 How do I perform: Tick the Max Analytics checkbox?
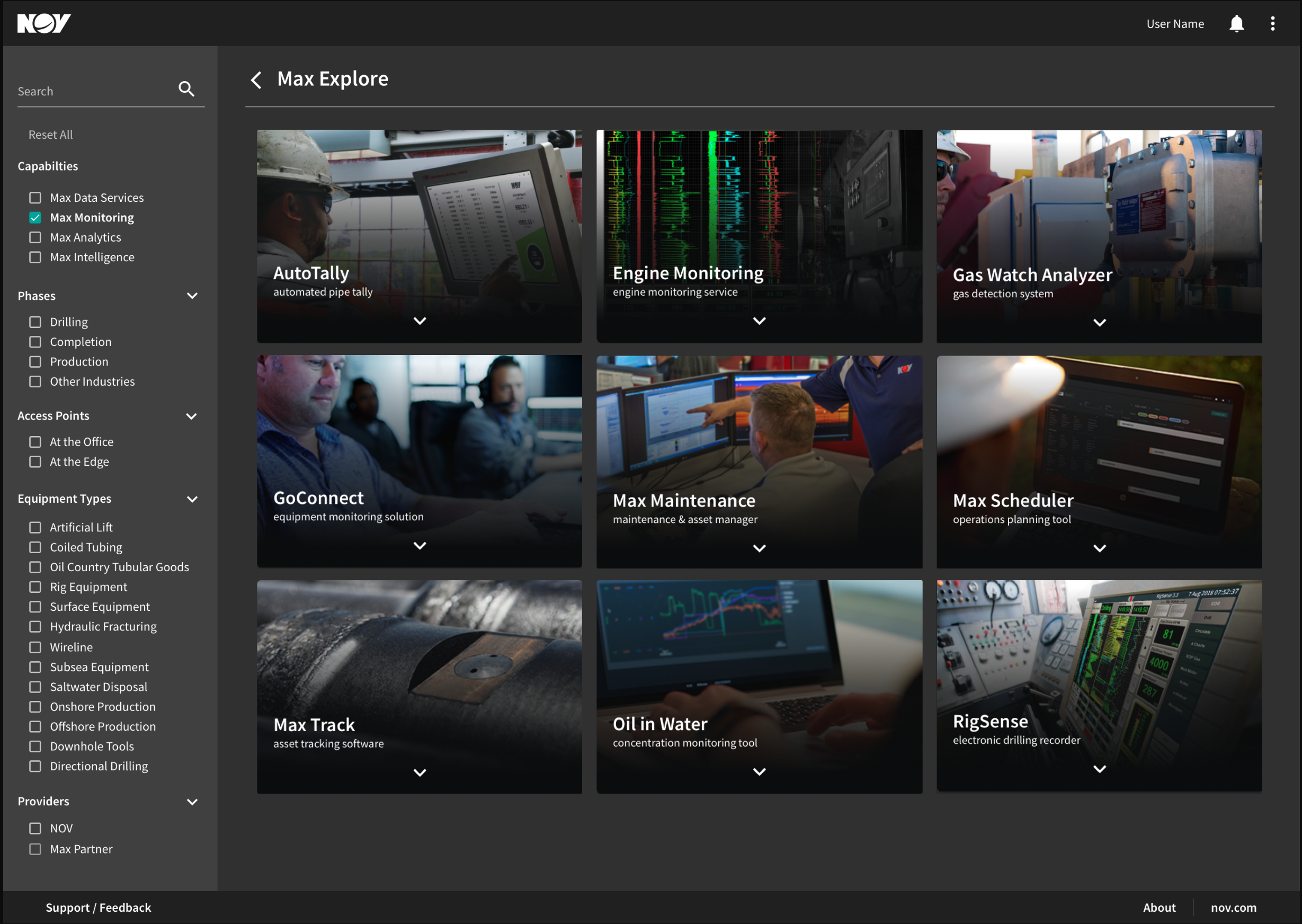[35, 237]
